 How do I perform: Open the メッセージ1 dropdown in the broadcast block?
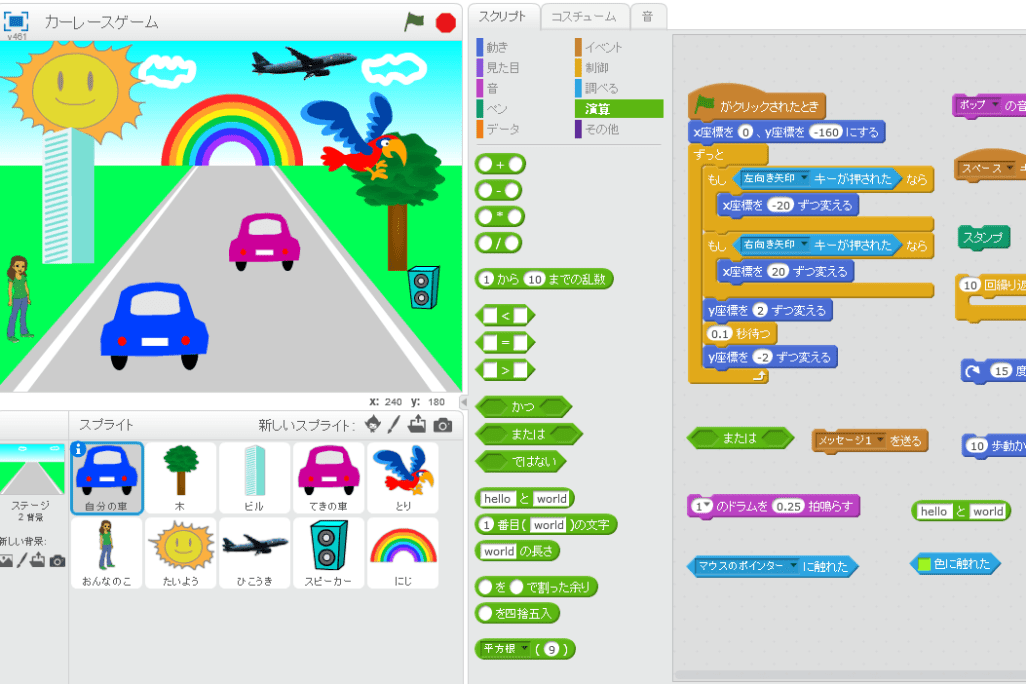pyautogui.click(x=880, y=440)
